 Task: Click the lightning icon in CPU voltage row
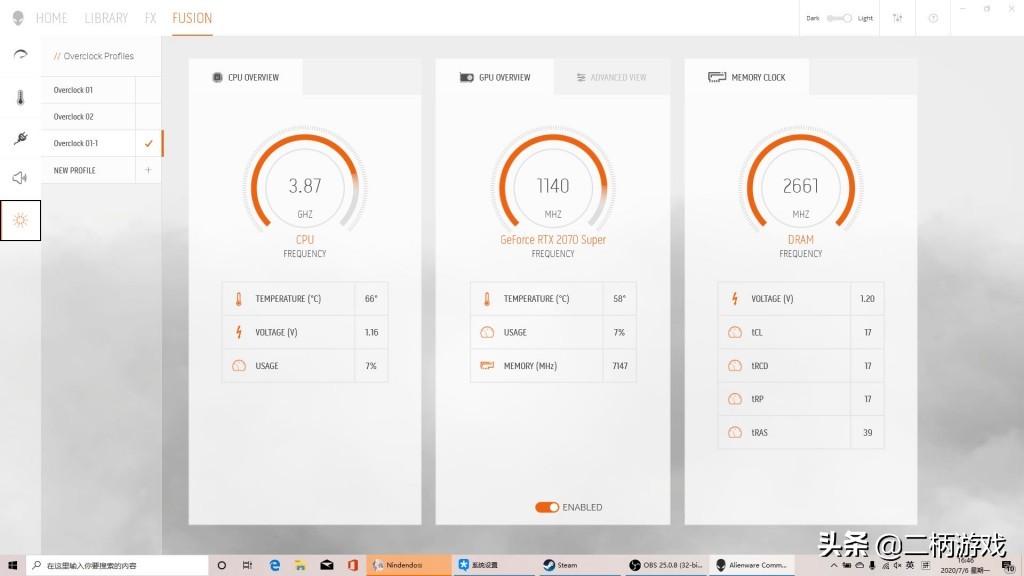(x=238, y=332)
